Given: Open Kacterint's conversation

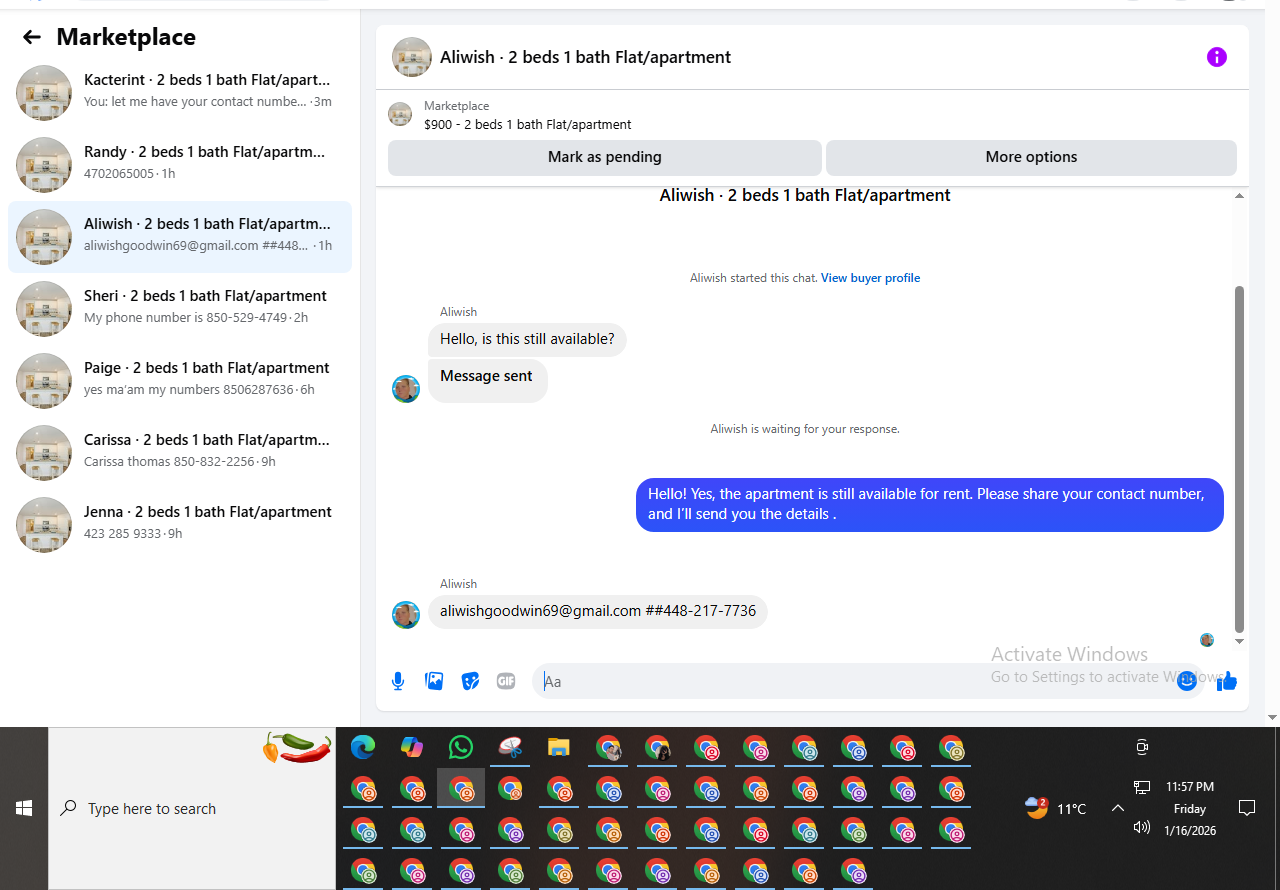Looking at the screenshot, I should (x=180, y=93).
